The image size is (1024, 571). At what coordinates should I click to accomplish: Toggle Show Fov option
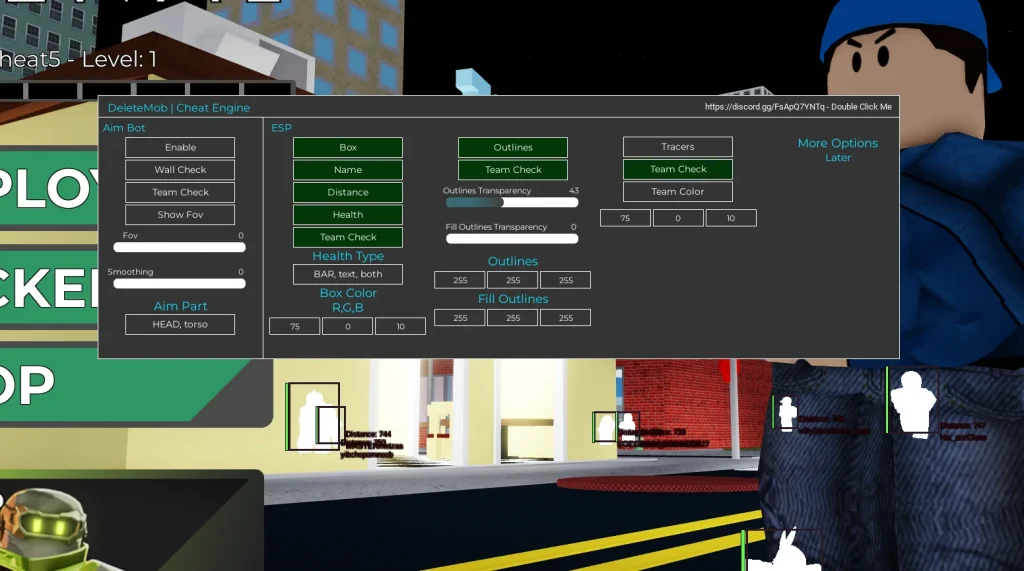pyautogui.click(x=180, y=214)
